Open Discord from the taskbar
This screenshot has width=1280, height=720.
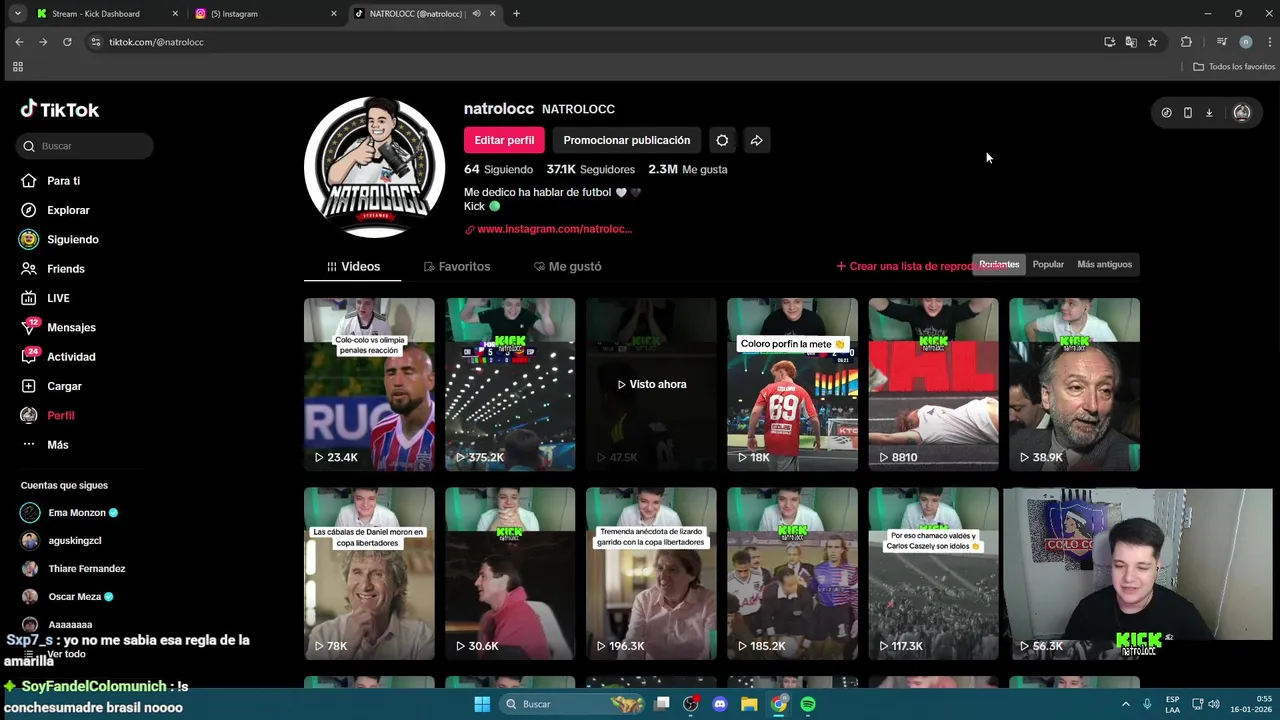[720, 704]
